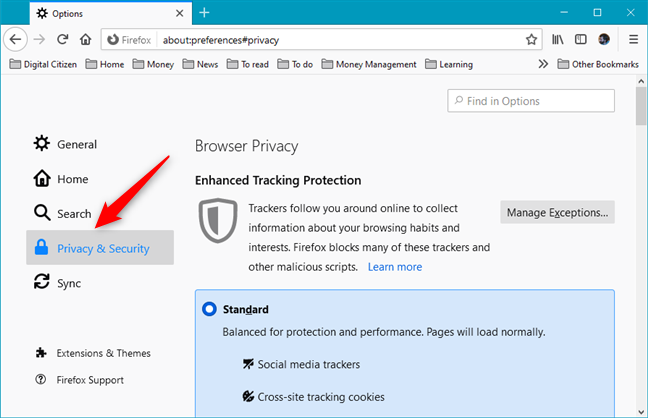Open the Money Management bookmarks folder
The height and width of the screenshot is (418, 648).
(369, 64)
